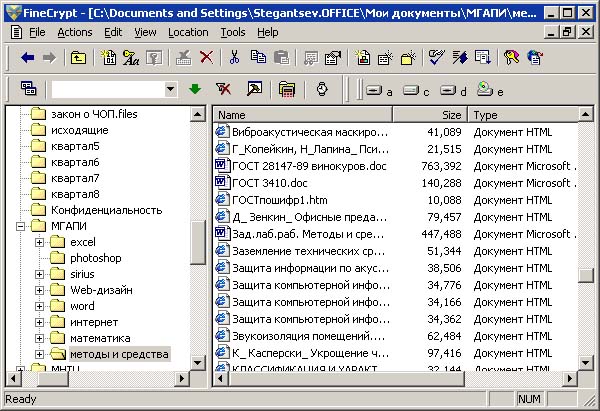Go up one folder level
This screenshot has height=411, width=600.
(x=78, y=58)
